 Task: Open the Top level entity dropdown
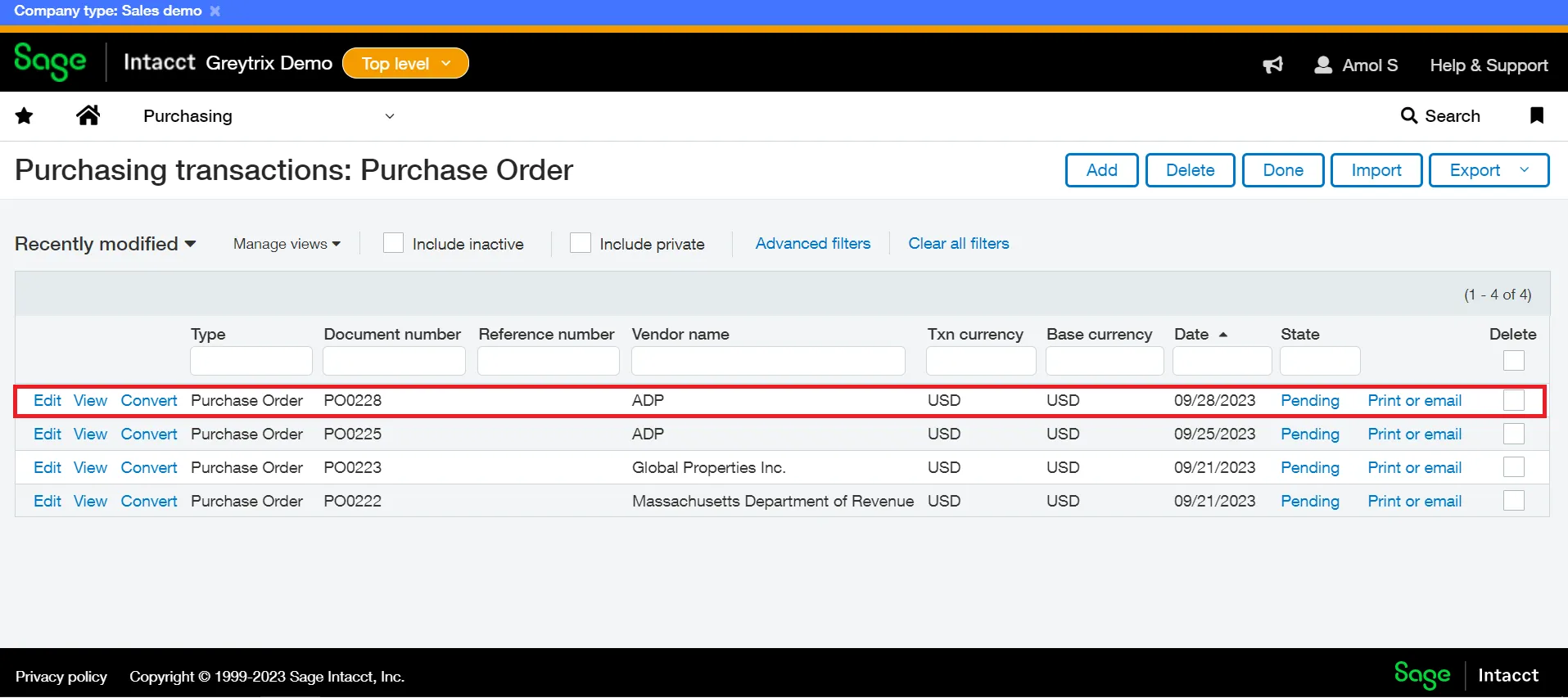click(405, 64)
